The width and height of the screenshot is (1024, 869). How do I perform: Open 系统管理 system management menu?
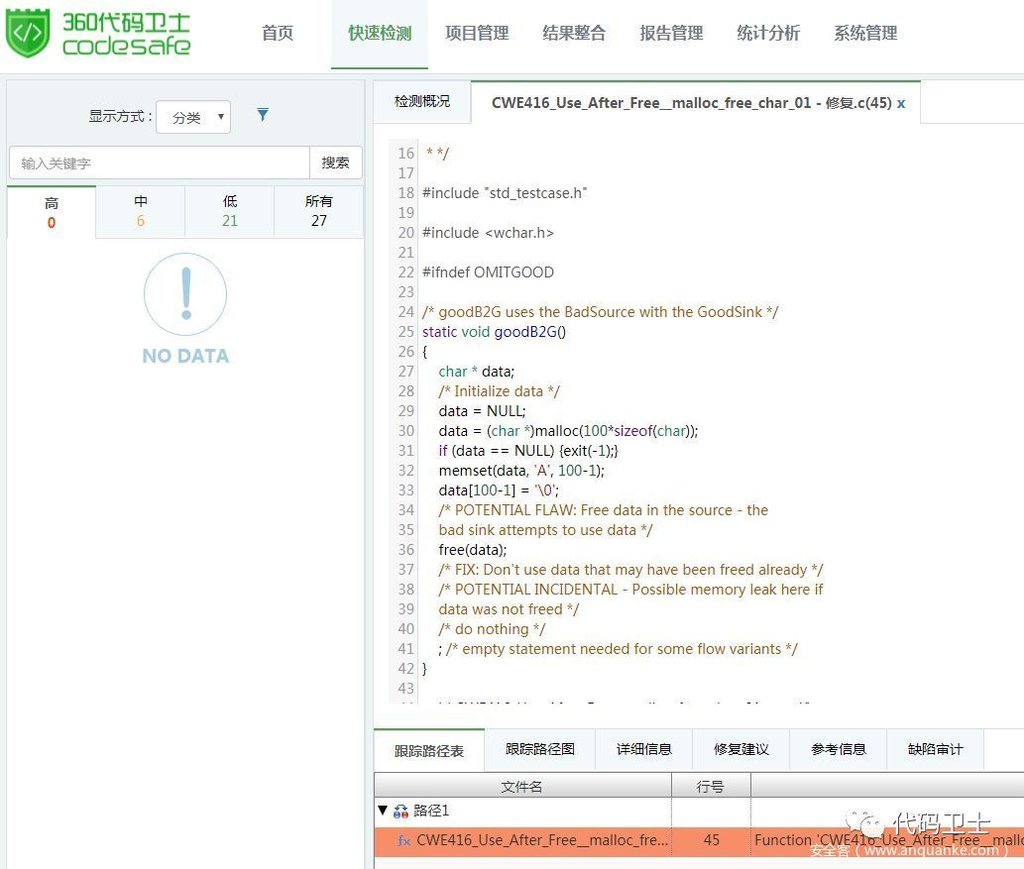865,33
